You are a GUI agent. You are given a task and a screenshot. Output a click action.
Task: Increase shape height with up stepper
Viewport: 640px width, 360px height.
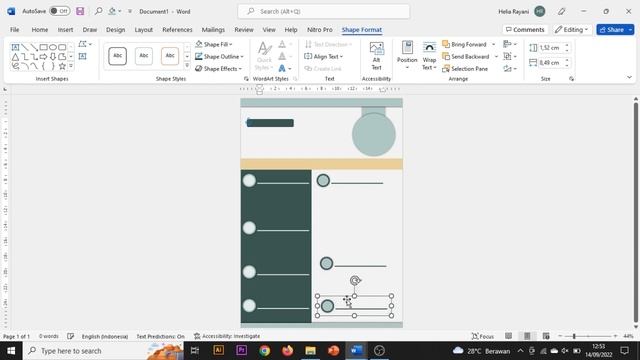[x=567, y=46]
